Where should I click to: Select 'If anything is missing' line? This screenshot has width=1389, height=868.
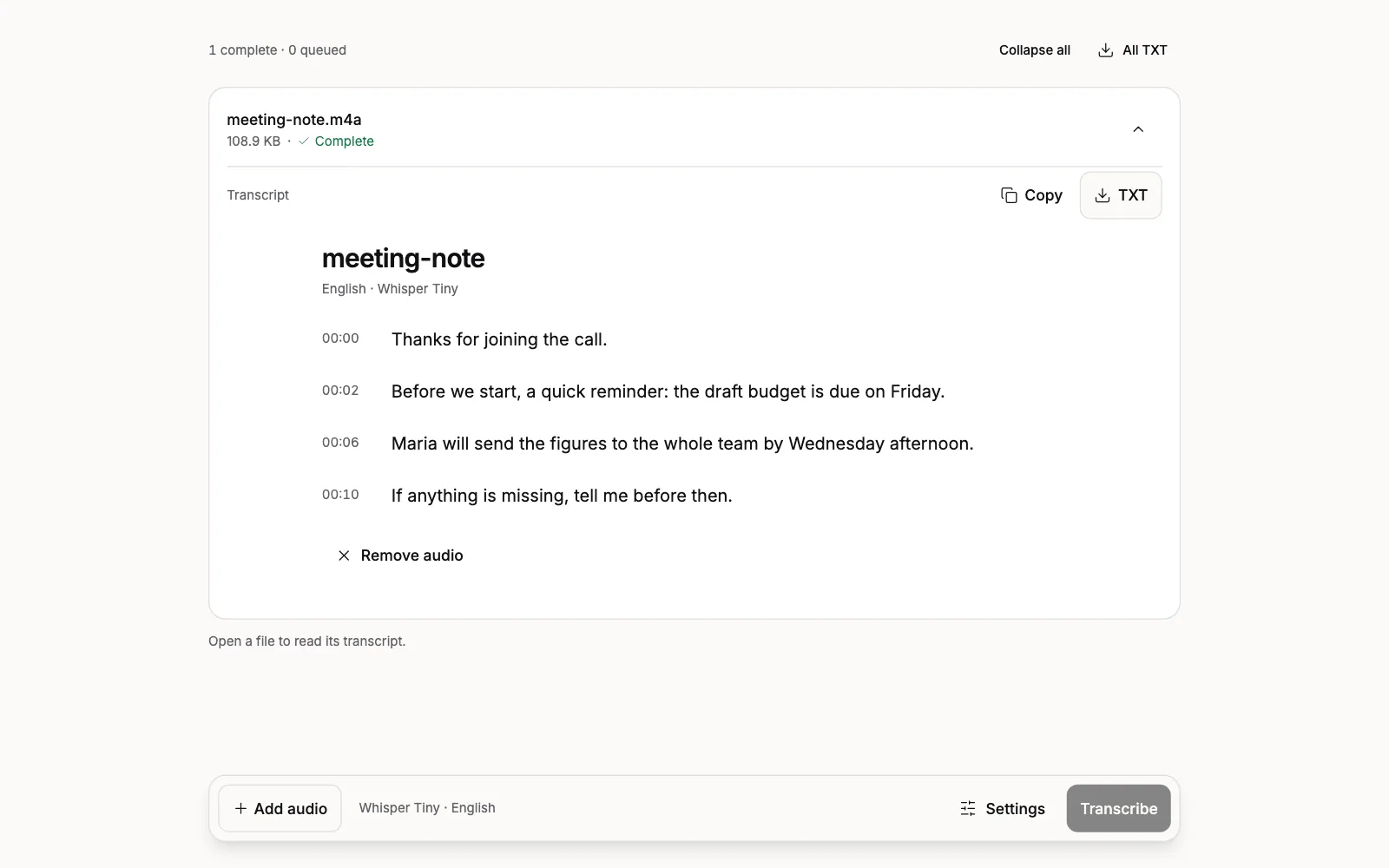562,496
